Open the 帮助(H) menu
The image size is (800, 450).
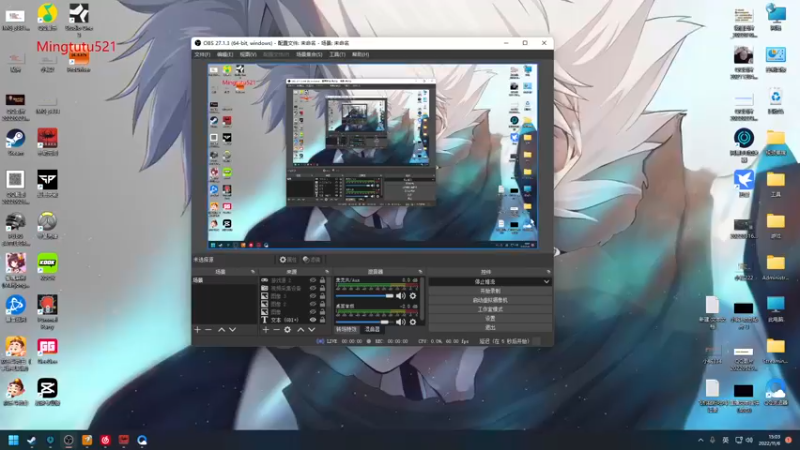point(360,54)
